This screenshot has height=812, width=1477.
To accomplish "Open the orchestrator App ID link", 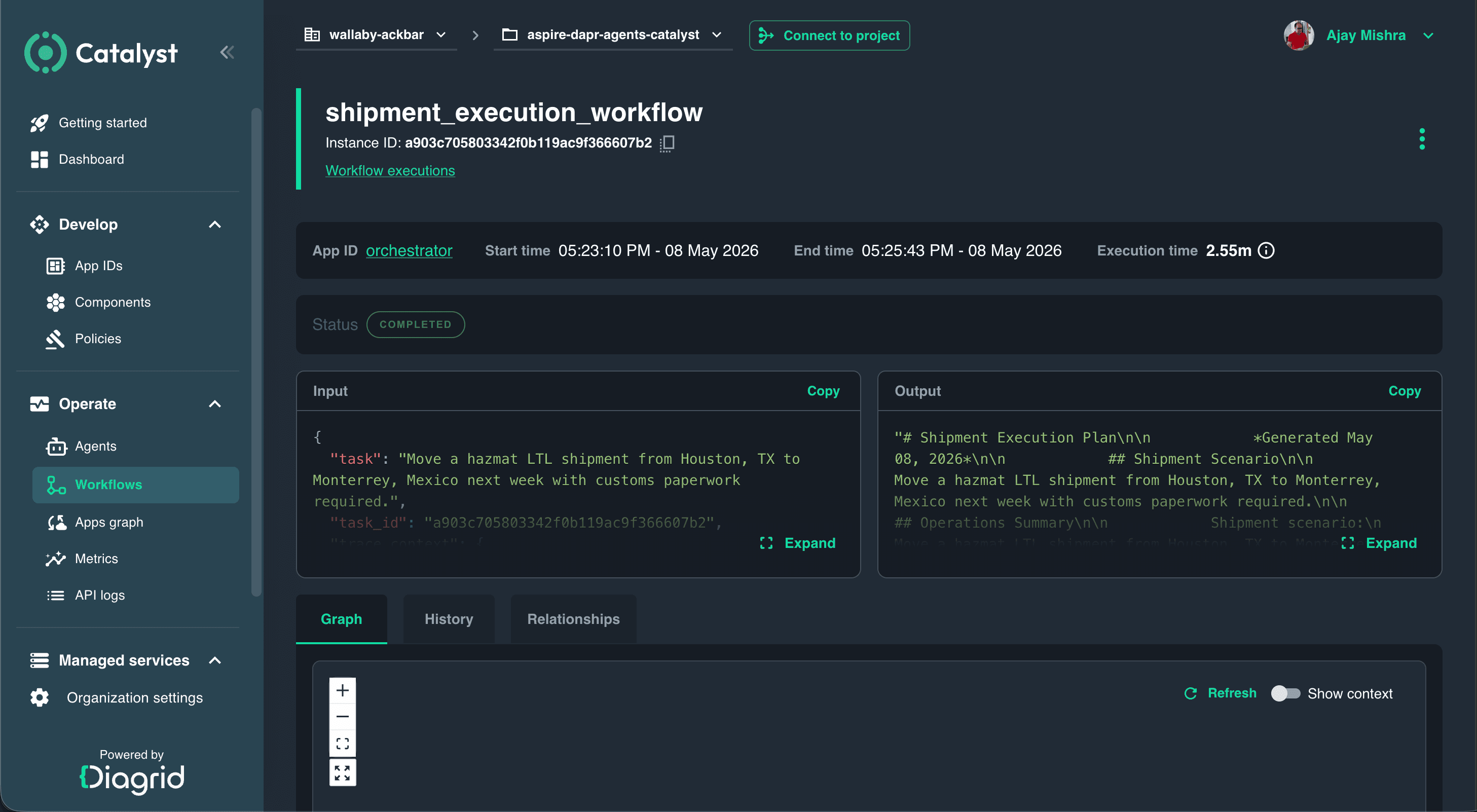I will click(410, 250).
